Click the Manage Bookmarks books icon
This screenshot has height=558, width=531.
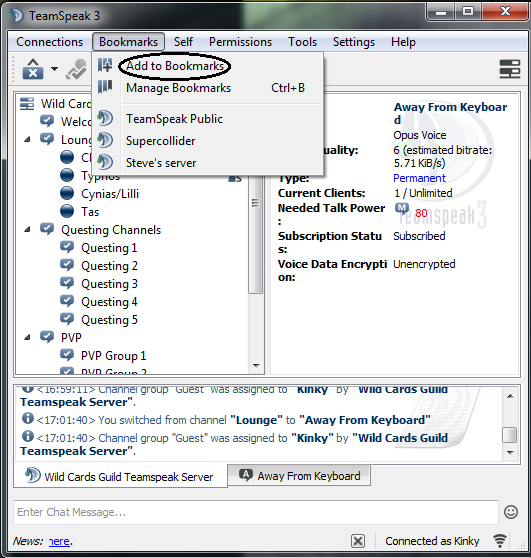[x=105, y=86]
